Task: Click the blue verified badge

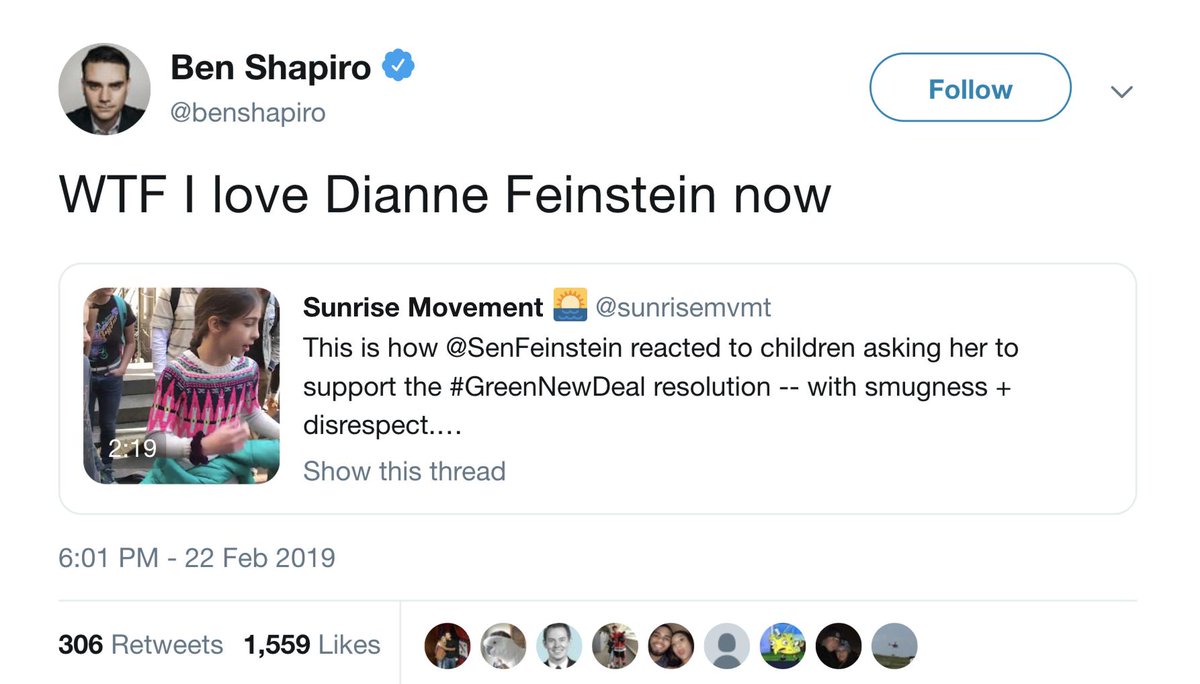Action: (x=399, y=69)
